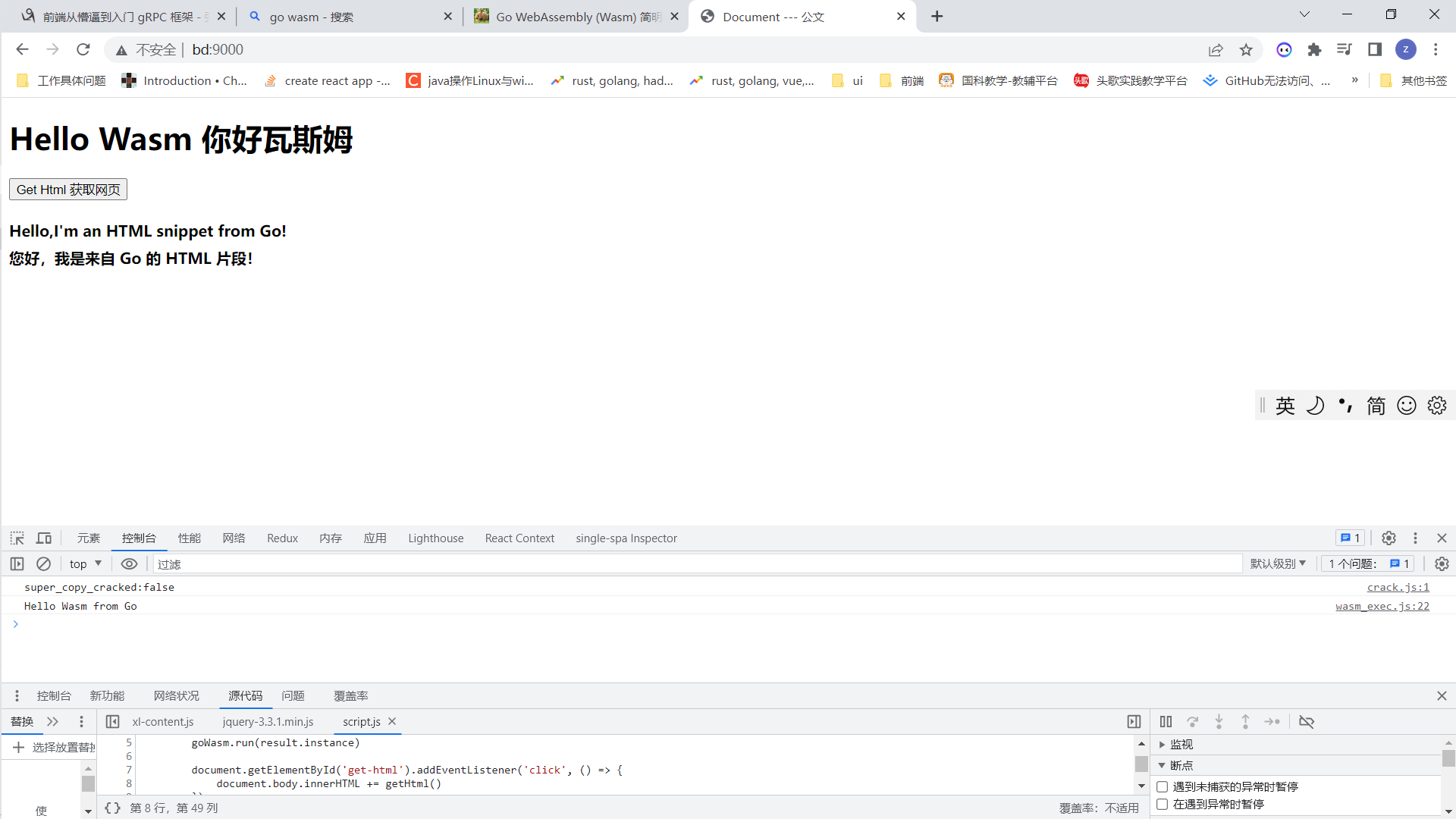
Task: Deactivate breakpoints icon in debugger toolbar
Action: (x=1306, y=722)
